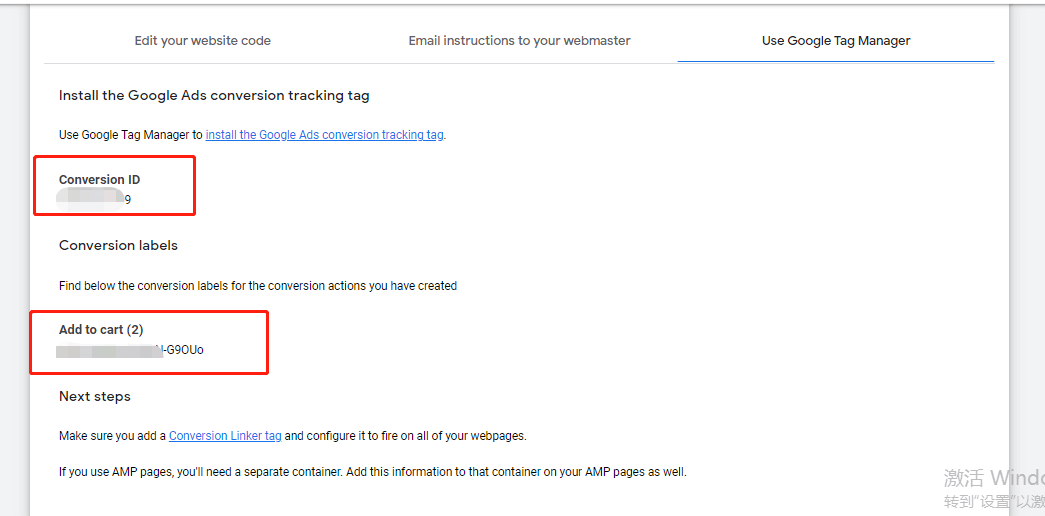Select the conversion label text ending in G9OUo
This screenshot has height=516, width=1045.
coord(131,349)
